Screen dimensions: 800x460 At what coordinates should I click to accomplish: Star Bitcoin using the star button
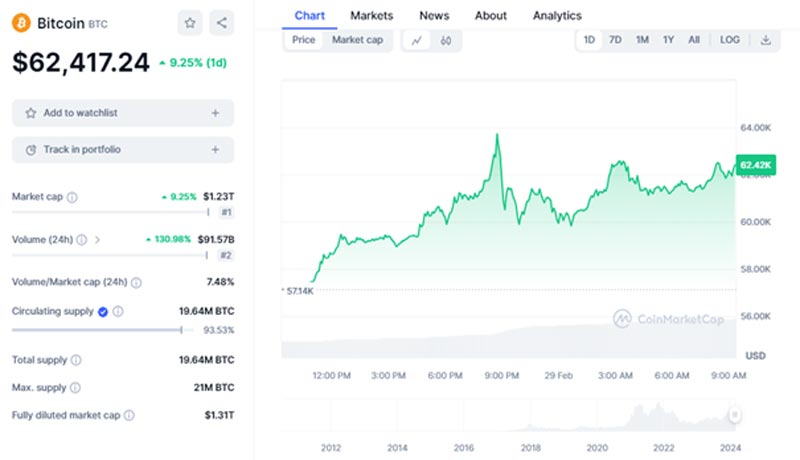click(x=190, y=23)
